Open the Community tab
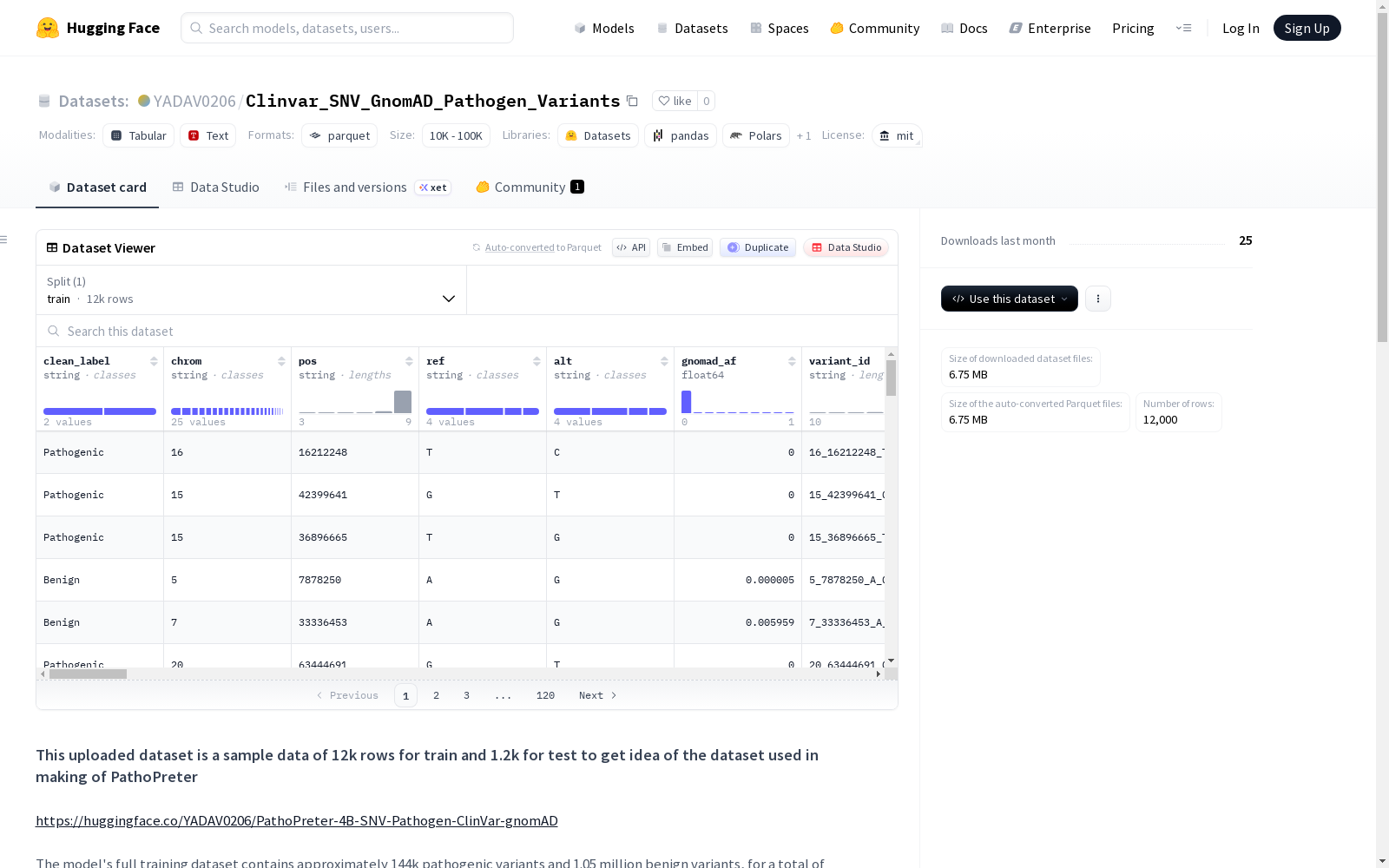Screen dimensions: 1389x868 point(530,187)
